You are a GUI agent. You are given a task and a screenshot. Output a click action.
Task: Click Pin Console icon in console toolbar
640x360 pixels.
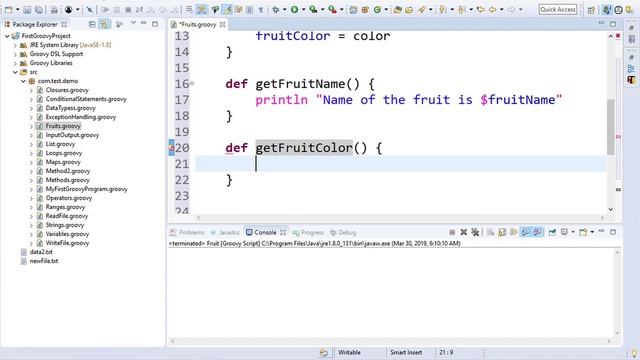(x=552, y=232)
